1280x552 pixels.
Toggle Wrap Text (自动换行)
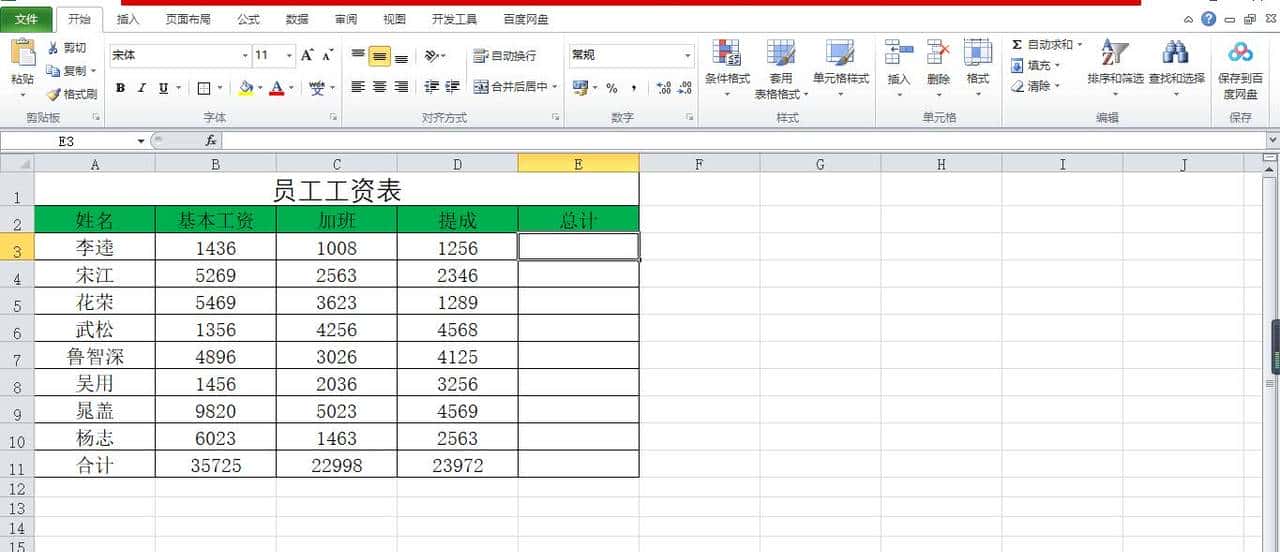click(505, 56)
